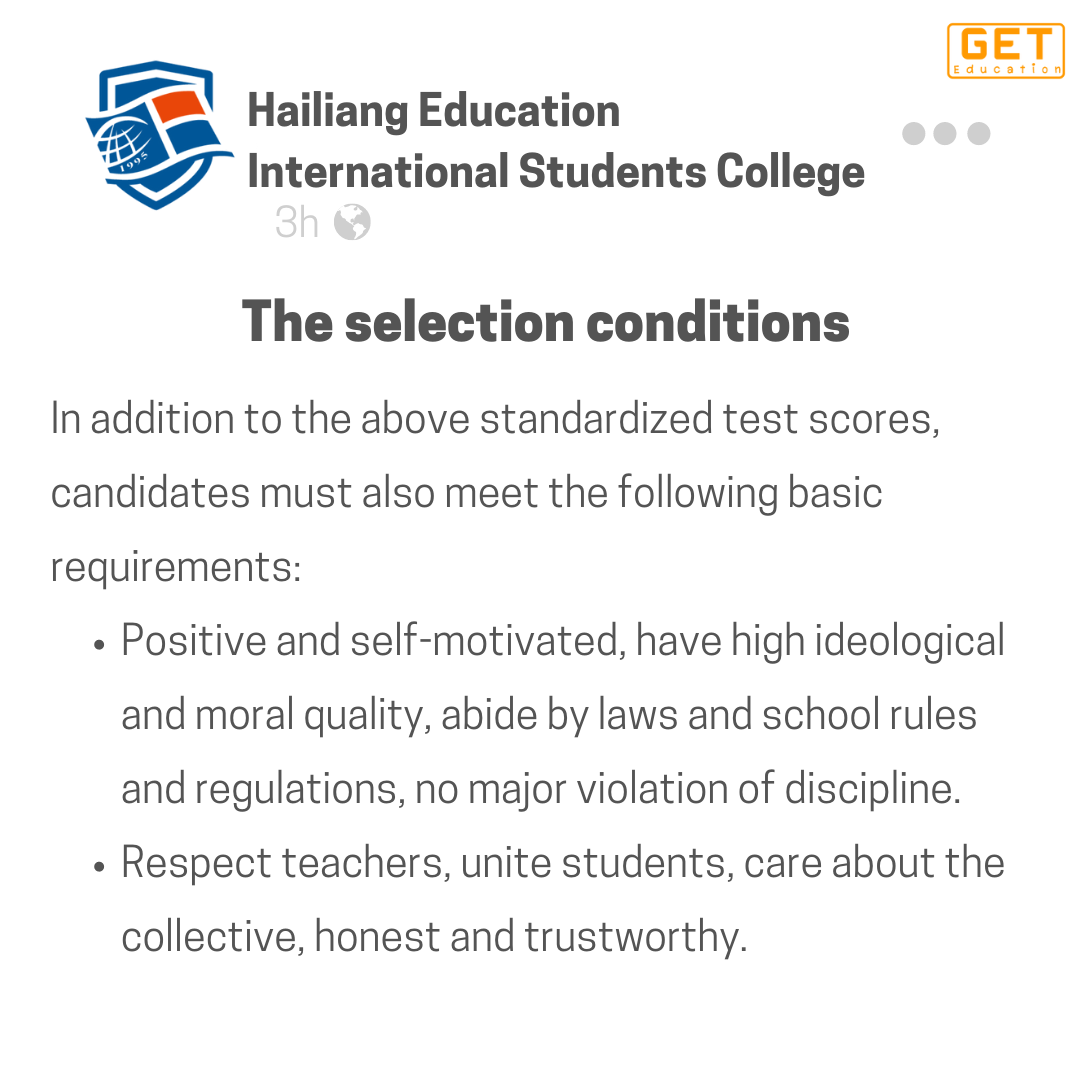Click "The selection conditions" heading

546,322
